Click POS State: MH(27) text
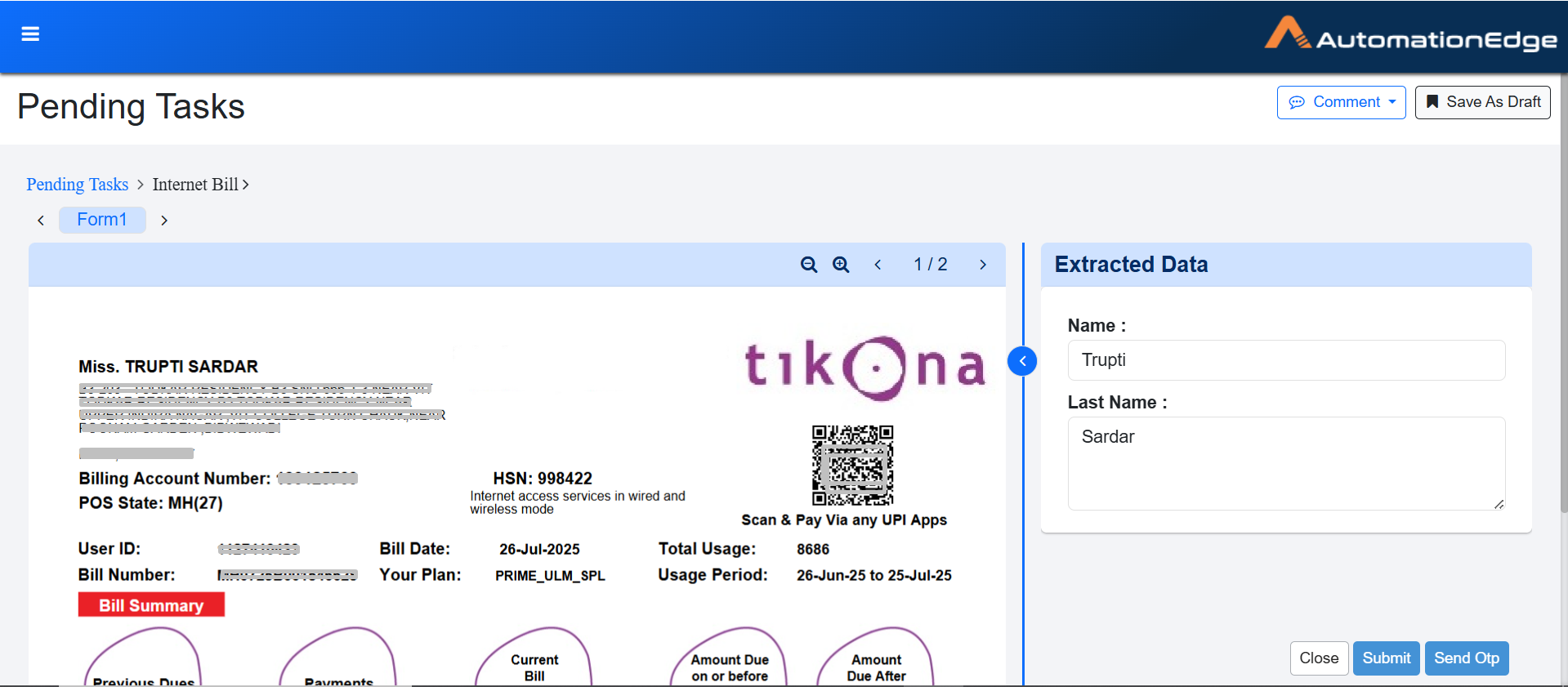Viewport: 1568px width, 687px height. pyautogui.click(x=150, y=503)
